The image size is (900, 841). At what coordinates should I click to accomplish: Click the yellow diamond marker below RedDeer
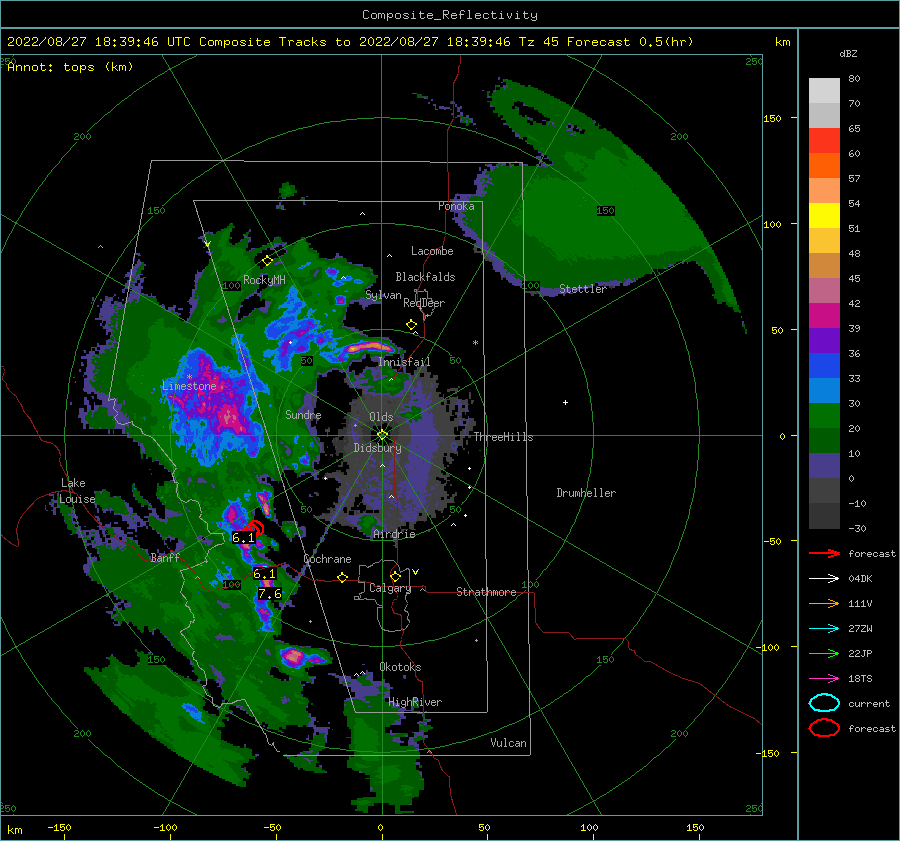tap(411, 325)
